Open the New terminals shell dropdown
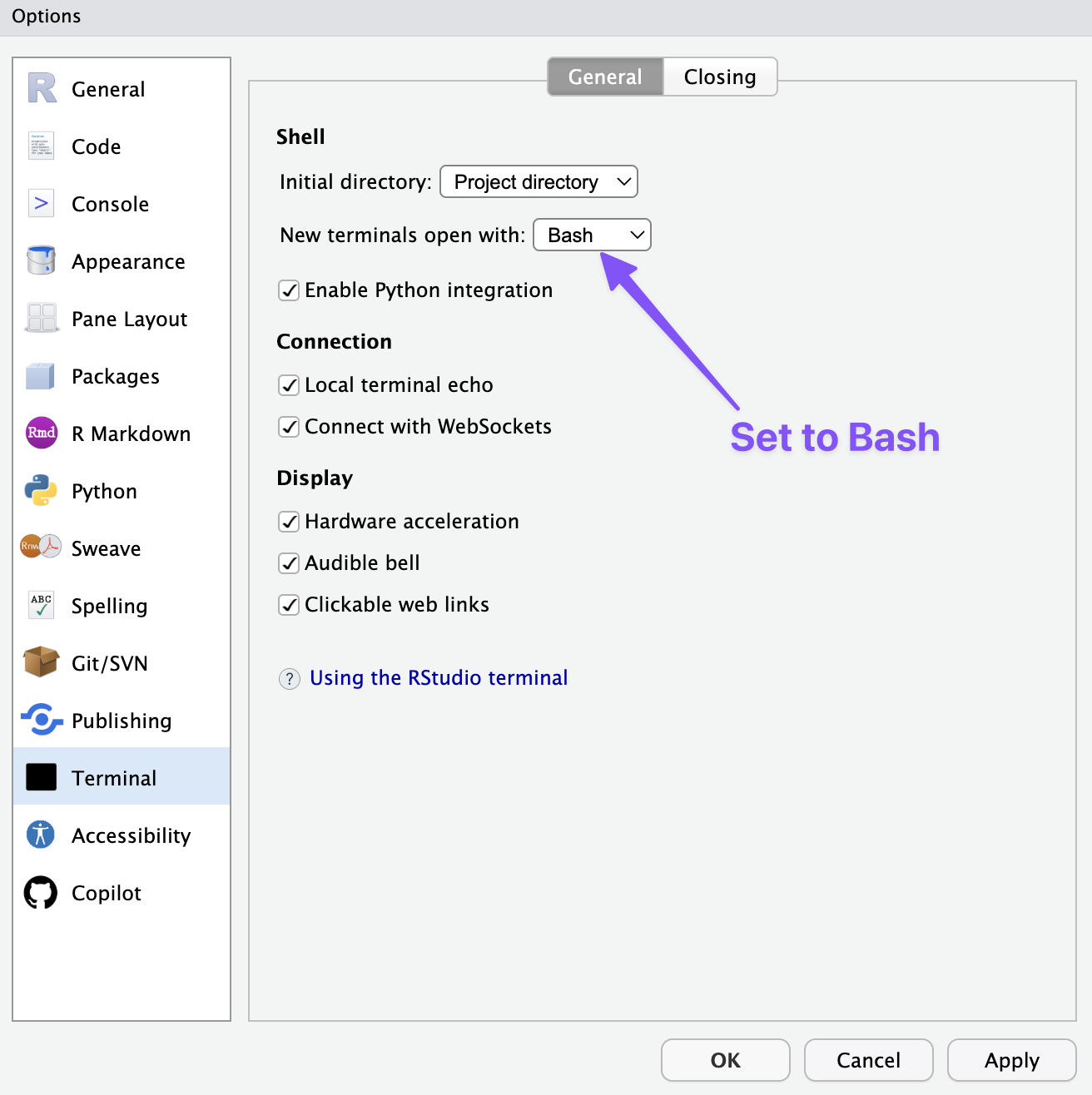The height and width of the screenshot is (1095, 1092). coord(591,235)
